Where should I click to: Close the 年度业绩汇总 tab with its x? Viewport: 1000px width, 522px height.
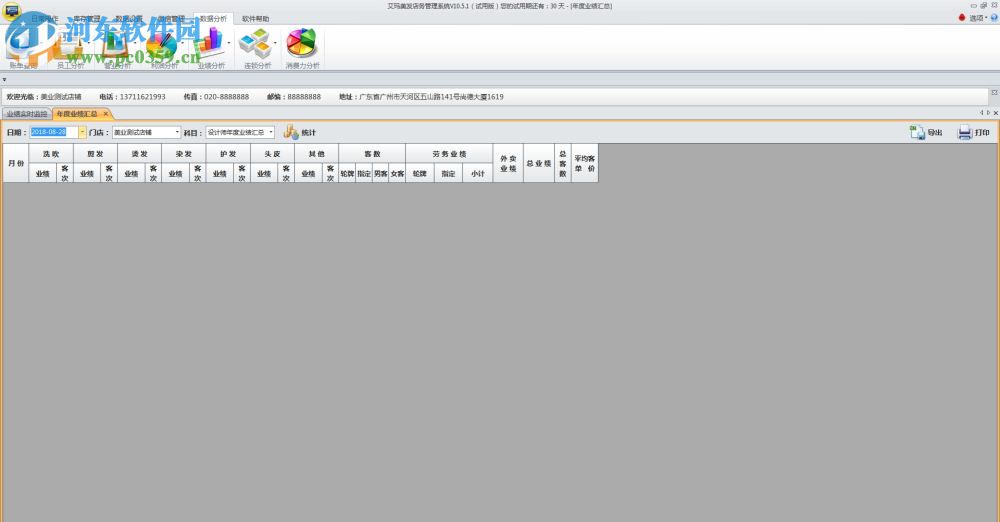point(106,114)
